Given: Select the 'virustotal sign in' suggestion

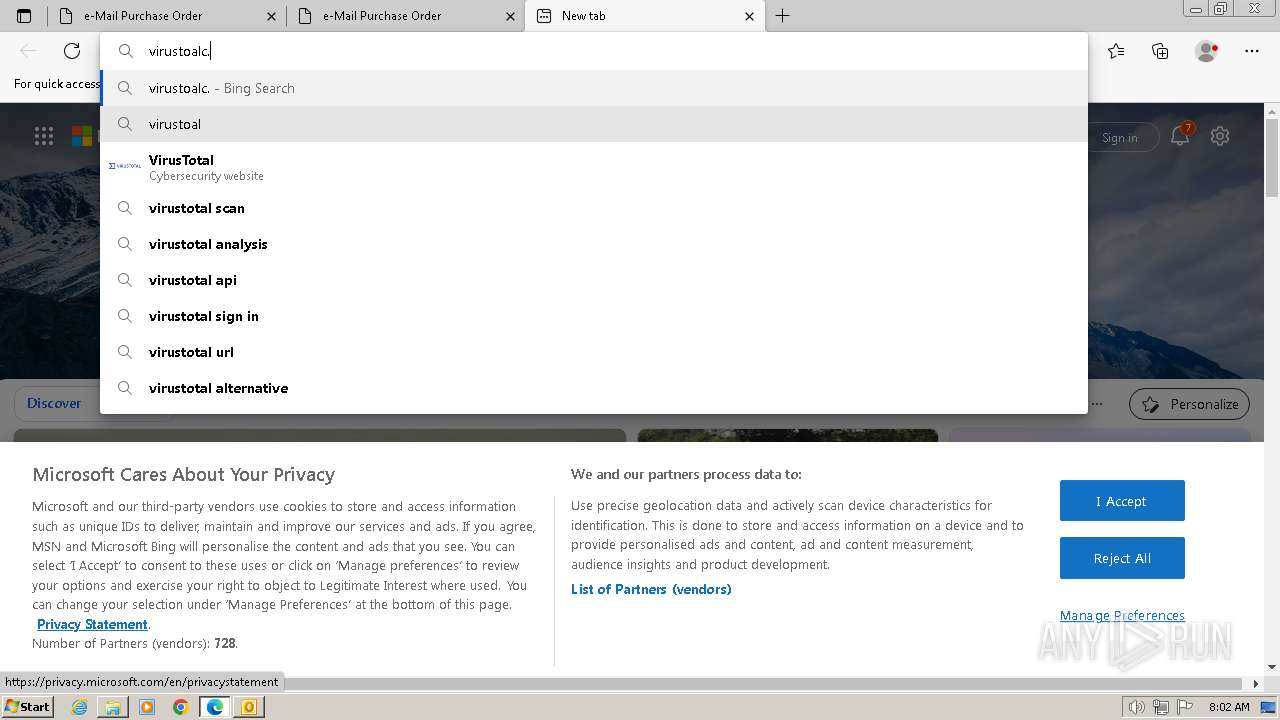Looking at the screenshot, I should [x=594, y=316].
